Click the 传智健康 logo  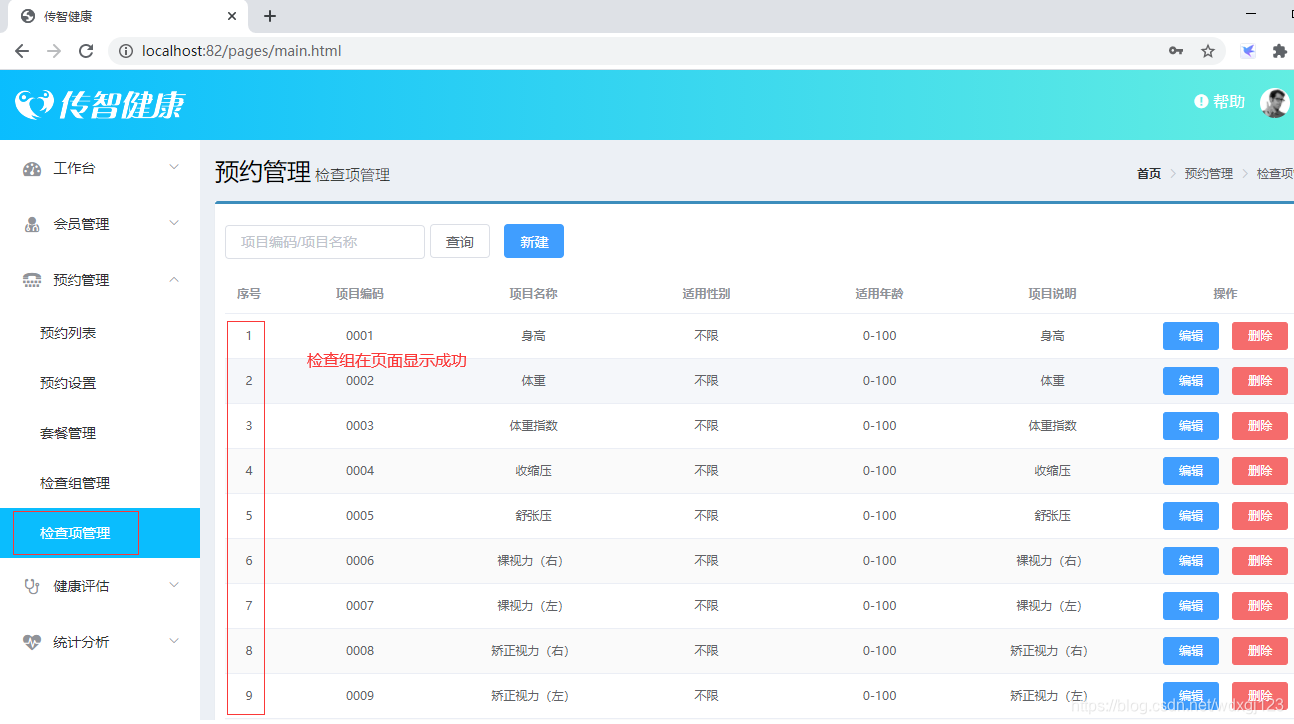(x=100, y=104)
